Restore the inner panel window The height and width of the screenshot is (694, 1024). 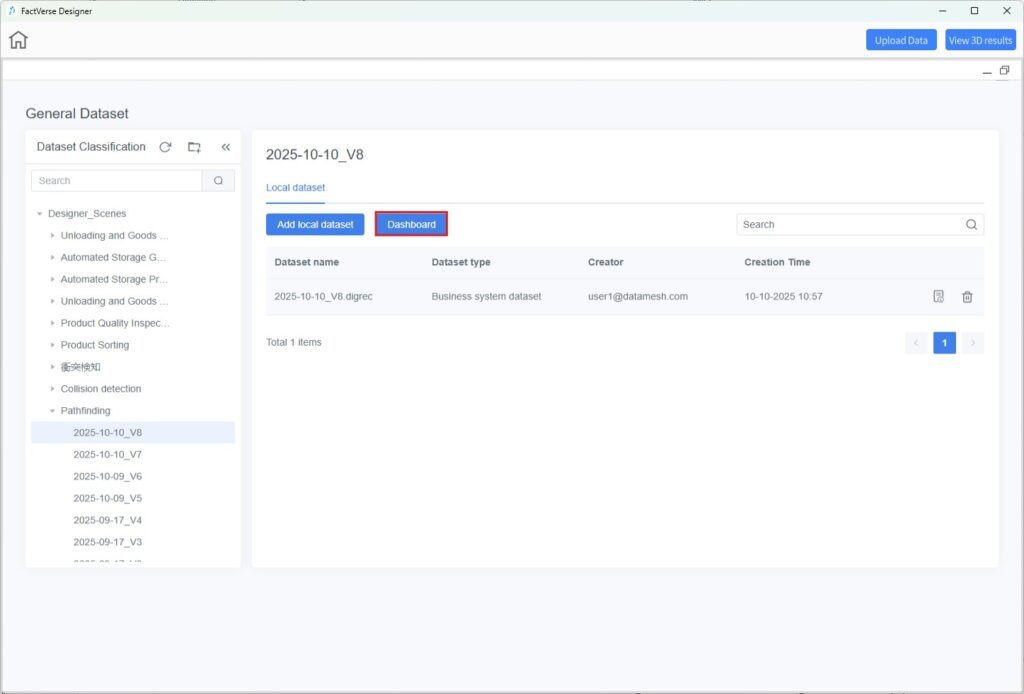(x=1004, y=70)
